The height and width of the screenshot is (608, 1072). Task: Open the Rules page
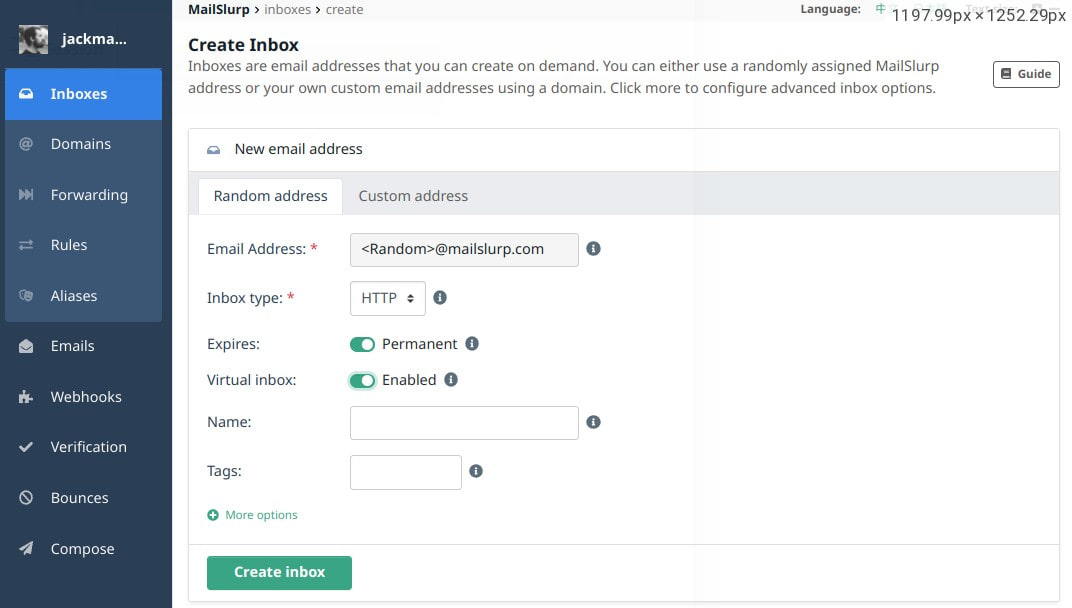(x=68, y=244)
